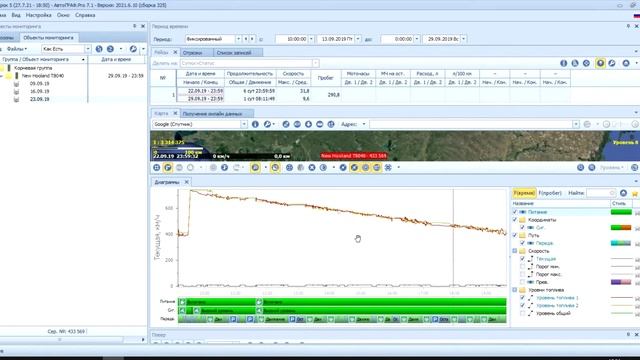This screenshot has height=360, width=640.
Task: Open the Фиксированный period dropdown
Action: pyautogui.click(x=238, y=39)
